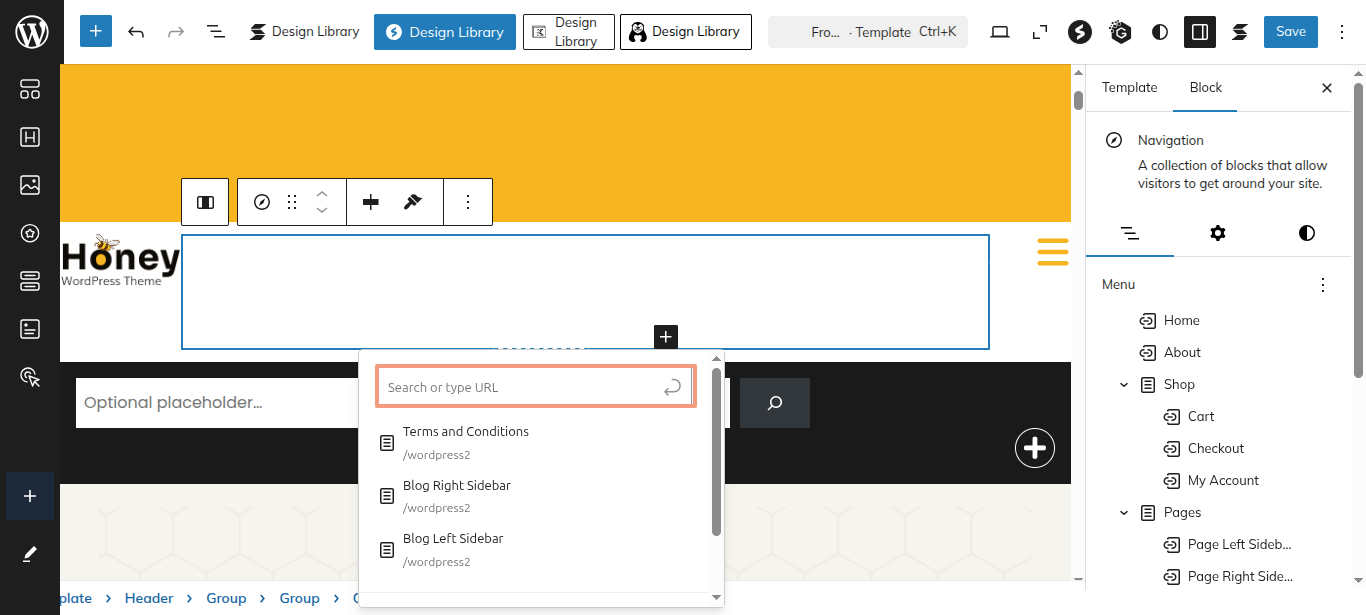Toggle the Settings sidebar panel icon
The image size is (1366, 615).
[1199, 32]
